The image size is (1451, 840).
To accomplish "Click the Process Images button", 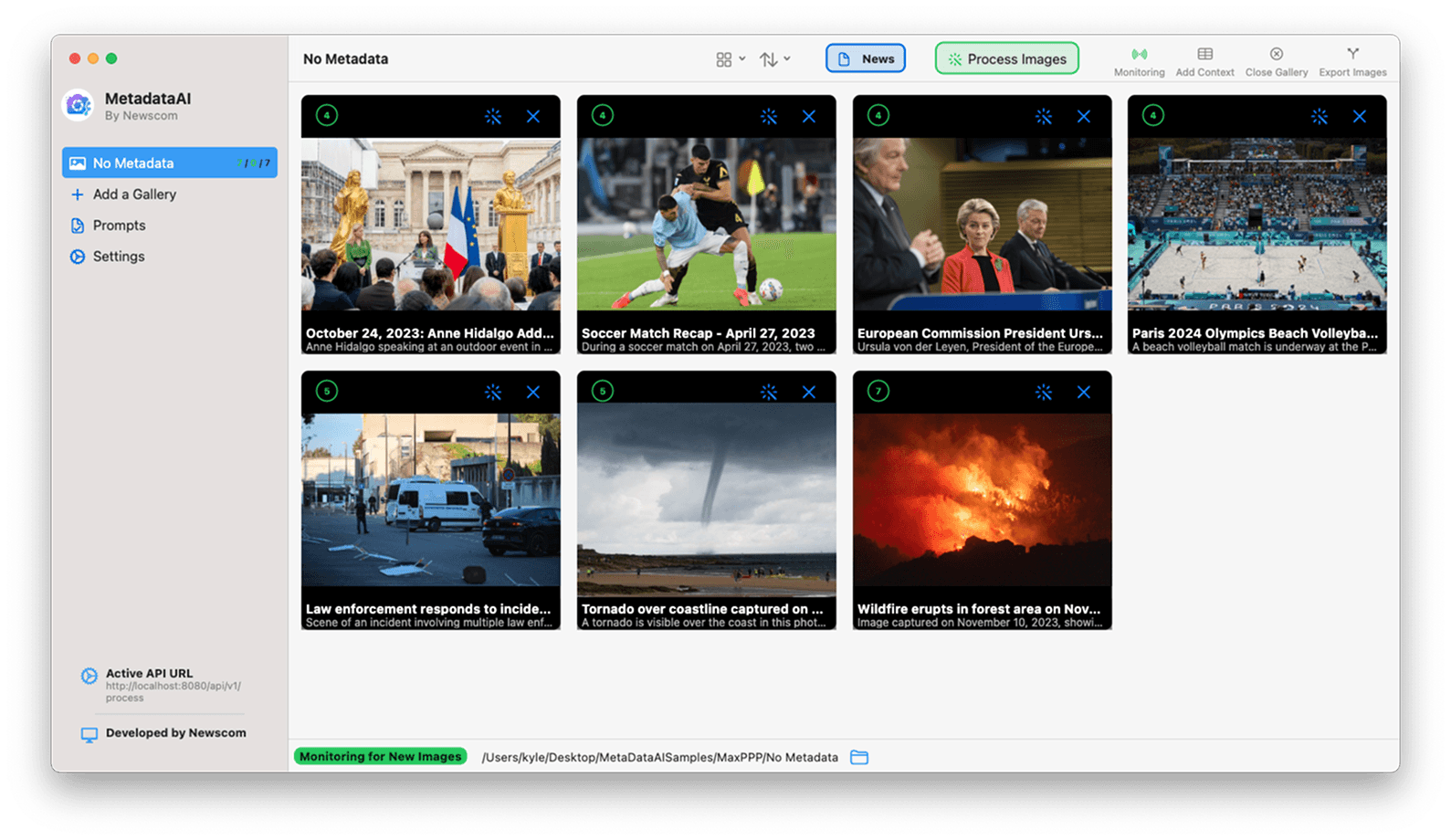I will point(1006,58).
